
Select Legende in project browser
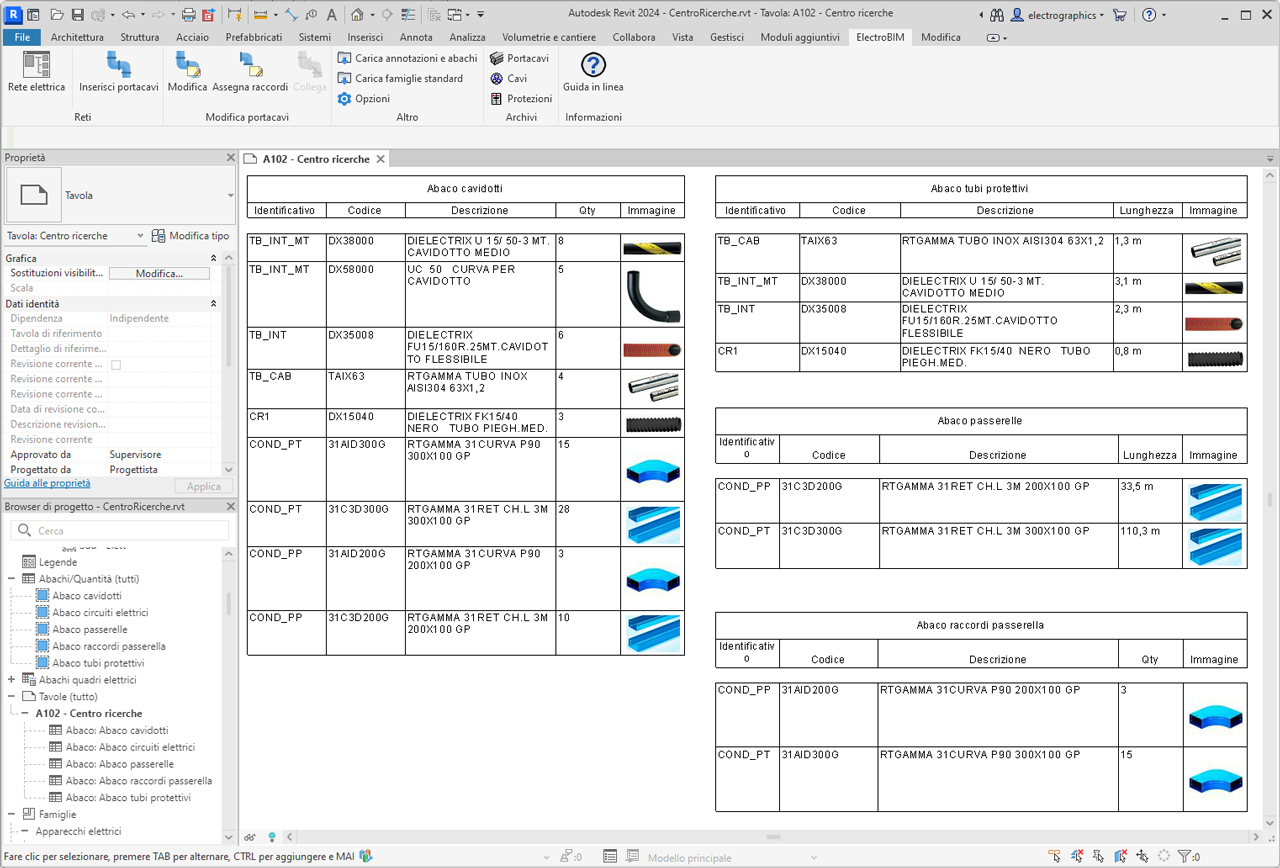[57, 562]
